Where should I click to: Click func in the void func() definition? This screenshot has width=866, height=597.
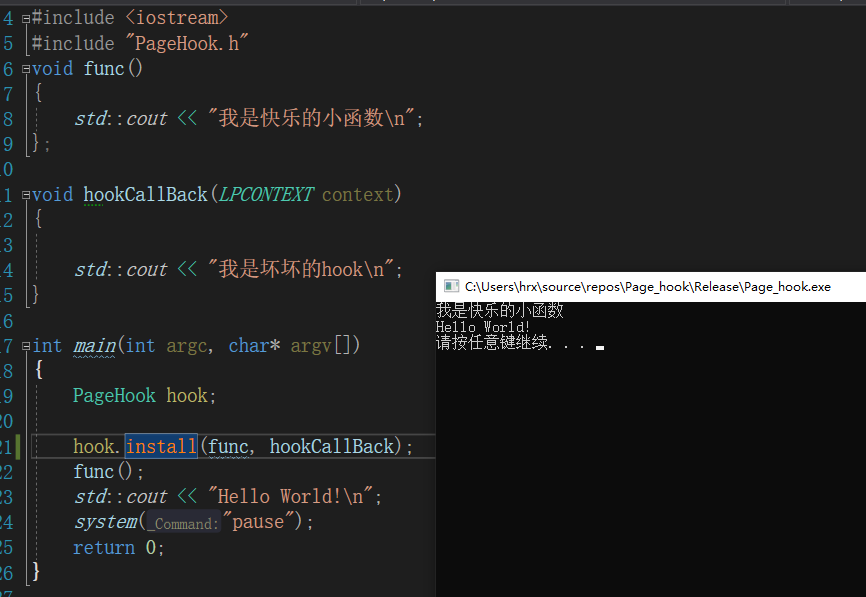point(104,68)
